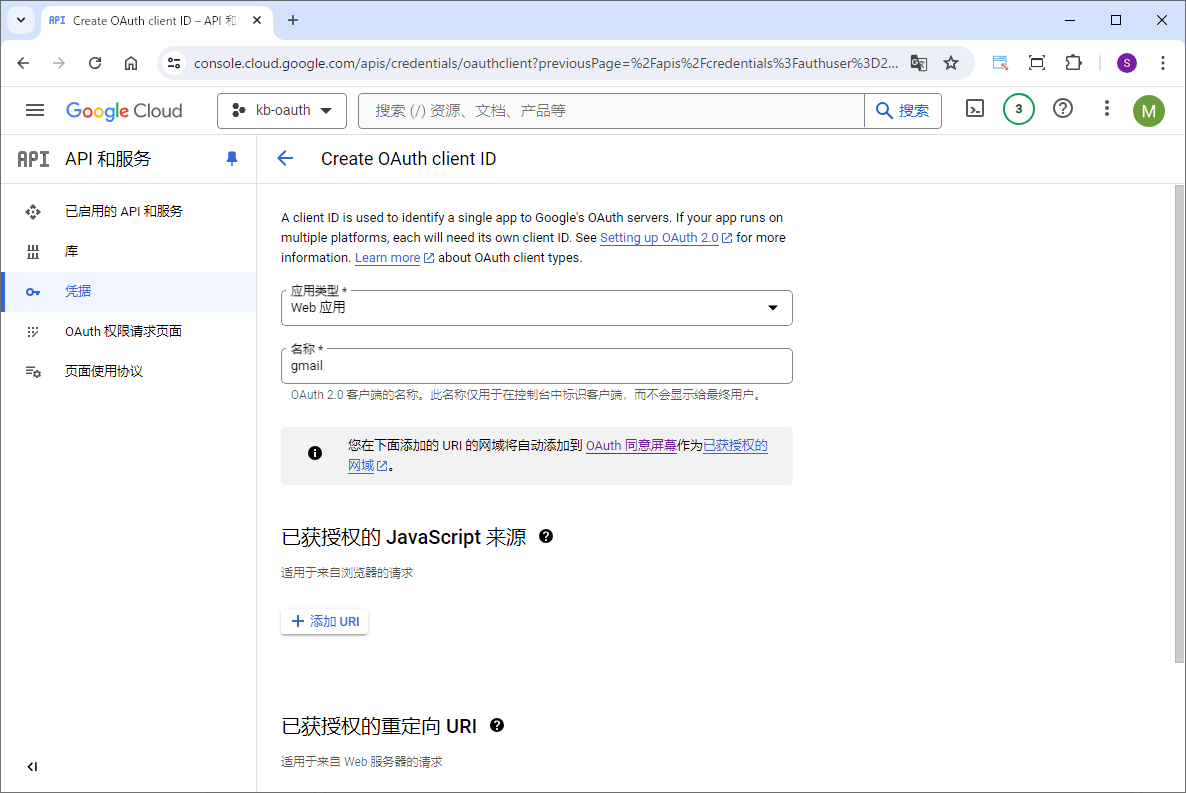
Task: Activate Cloud Shell terminal icon
Action: pos(975,109)
